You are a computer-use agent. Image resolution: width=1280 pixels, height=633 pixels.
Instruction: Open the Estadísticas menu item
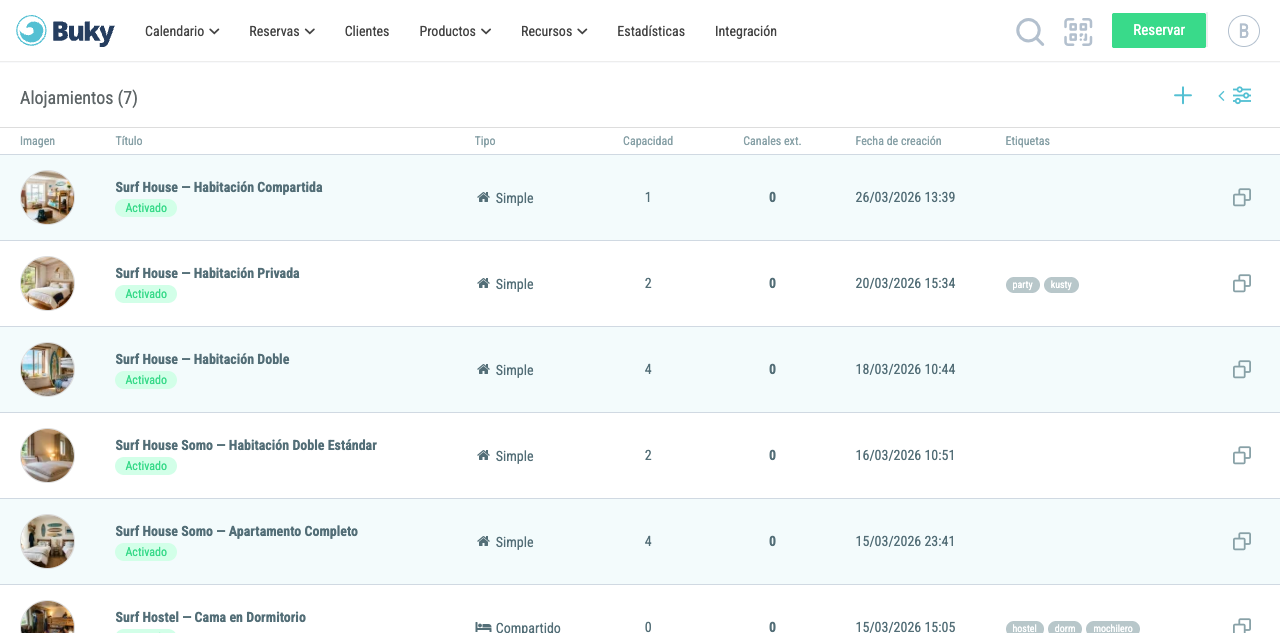pyautogui.click(x=651, y=31)
